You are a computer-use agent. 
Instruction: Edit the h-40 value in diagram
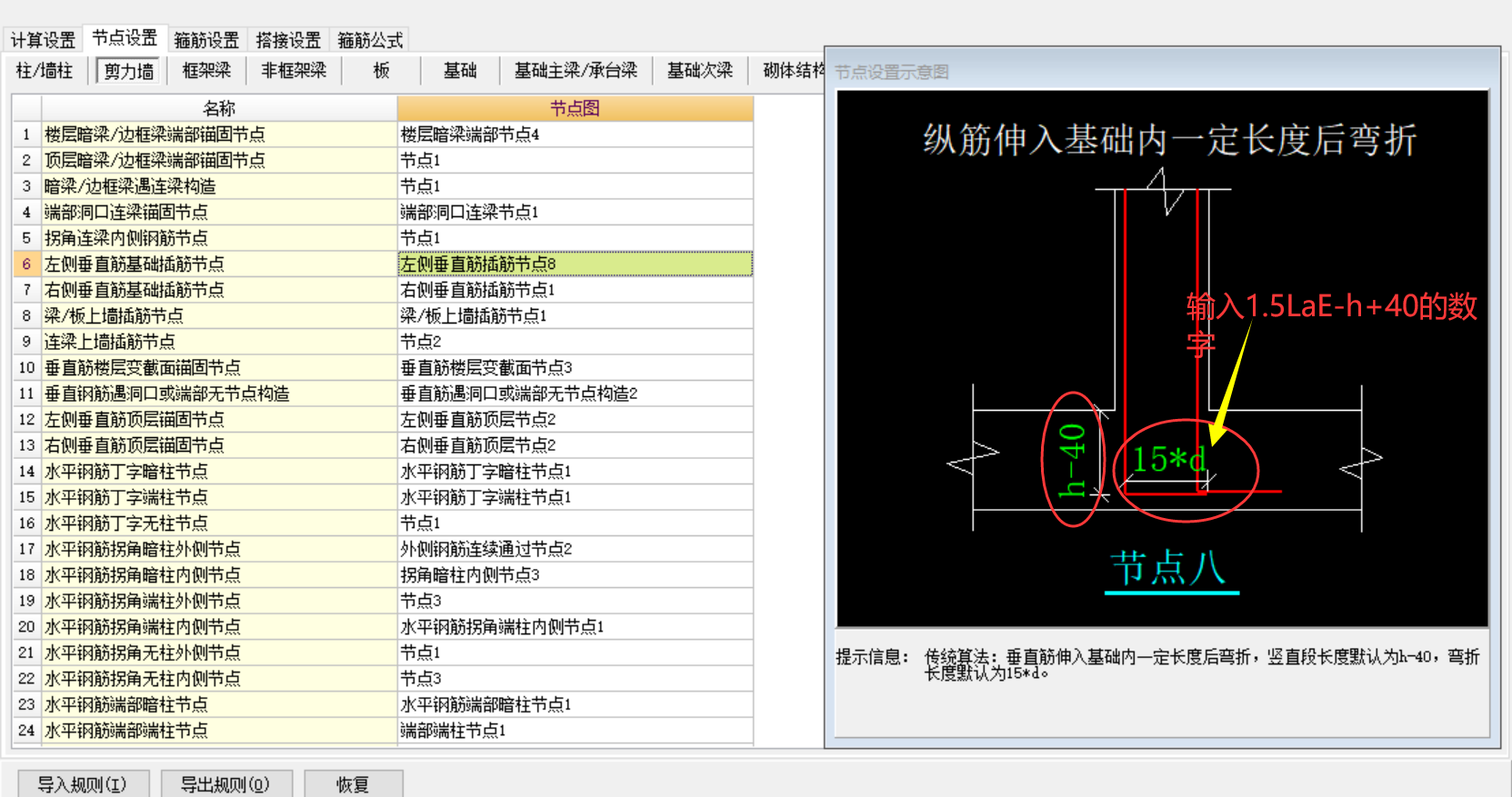[1072, 460]
